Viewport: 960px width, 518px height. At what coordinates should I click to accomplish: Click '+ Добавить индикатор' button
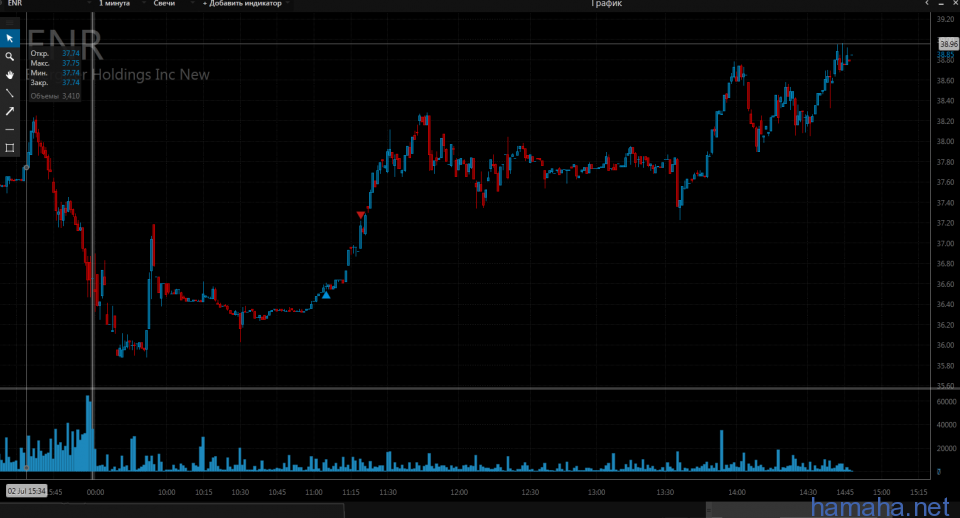coord(242,4)
